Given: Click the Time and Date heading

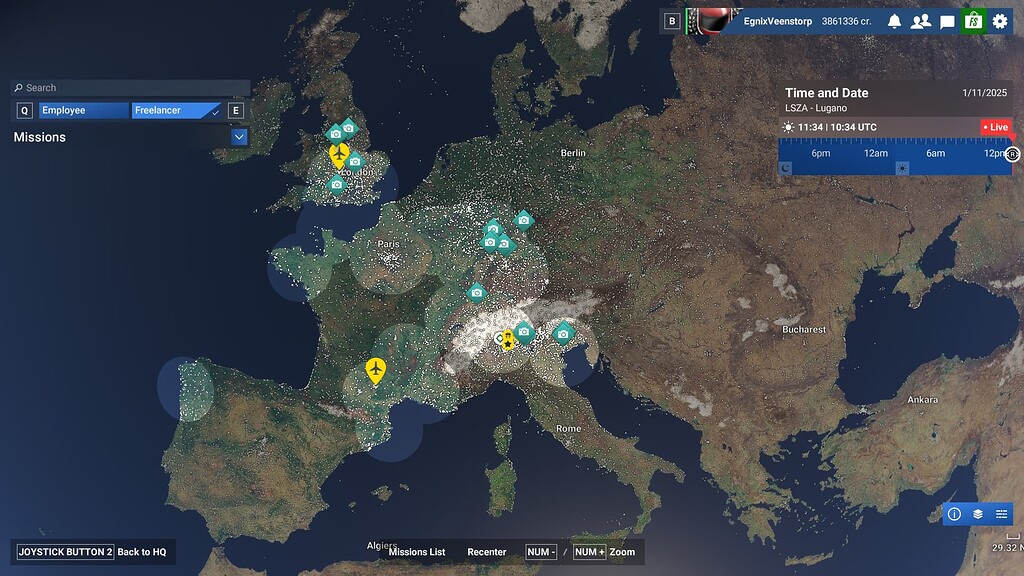Looking at the screenshot, I should 827,93.
